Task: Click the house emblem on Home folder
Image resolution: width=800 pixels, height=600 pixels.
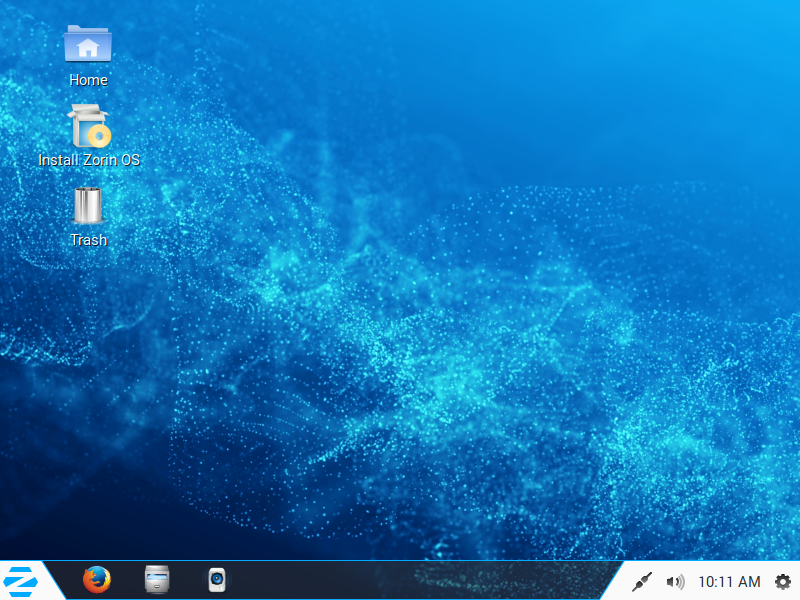Action: coord(88,47)
